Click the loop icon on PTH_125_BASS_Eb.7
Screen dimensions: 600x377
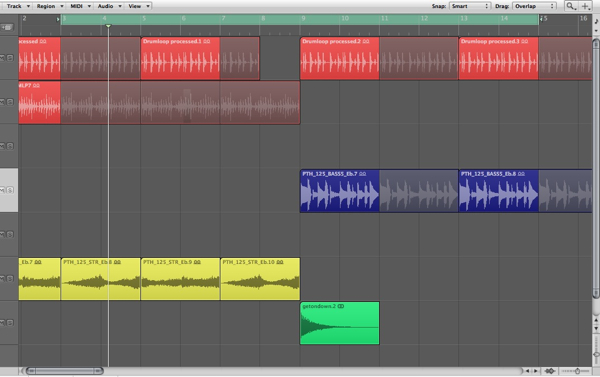(362, 174)
